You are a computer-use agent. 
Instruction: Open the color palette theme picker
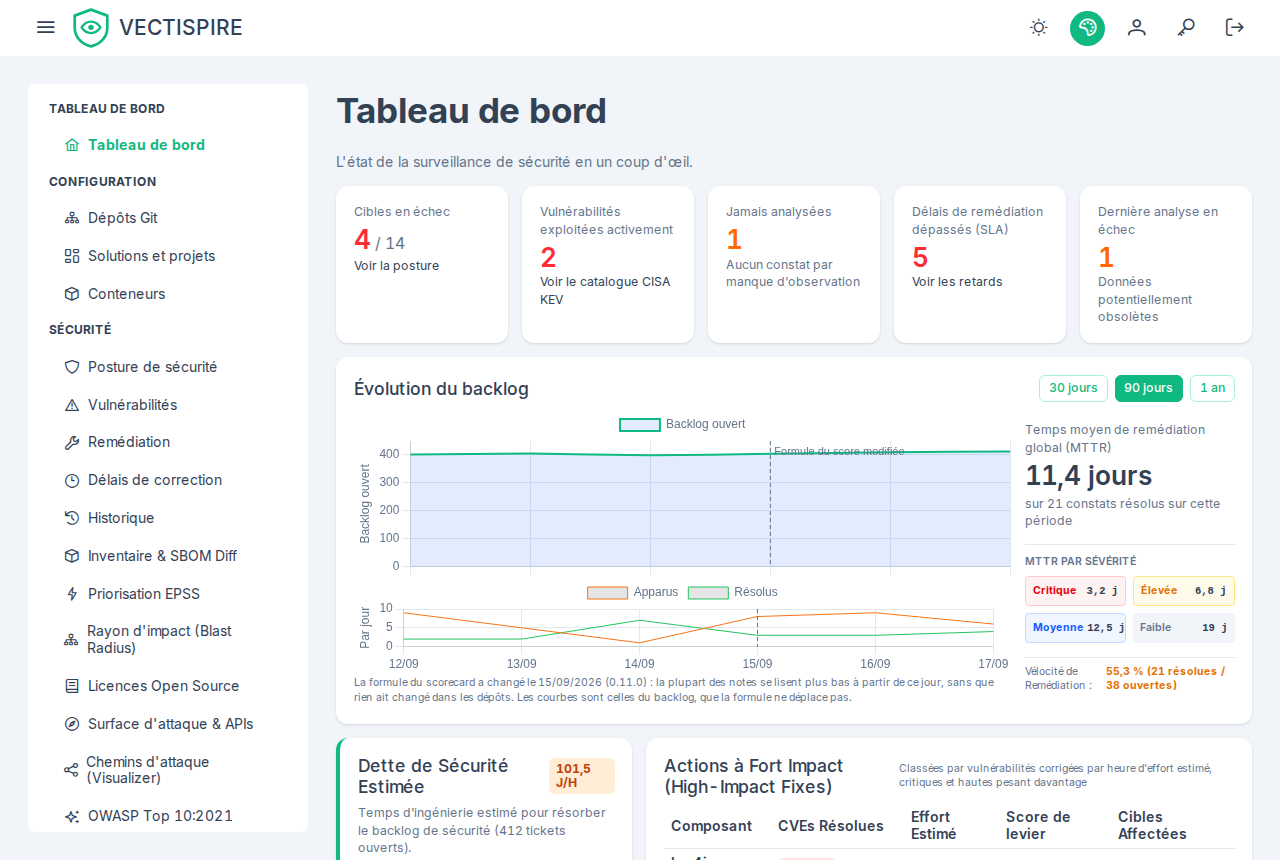point(1087,27)
